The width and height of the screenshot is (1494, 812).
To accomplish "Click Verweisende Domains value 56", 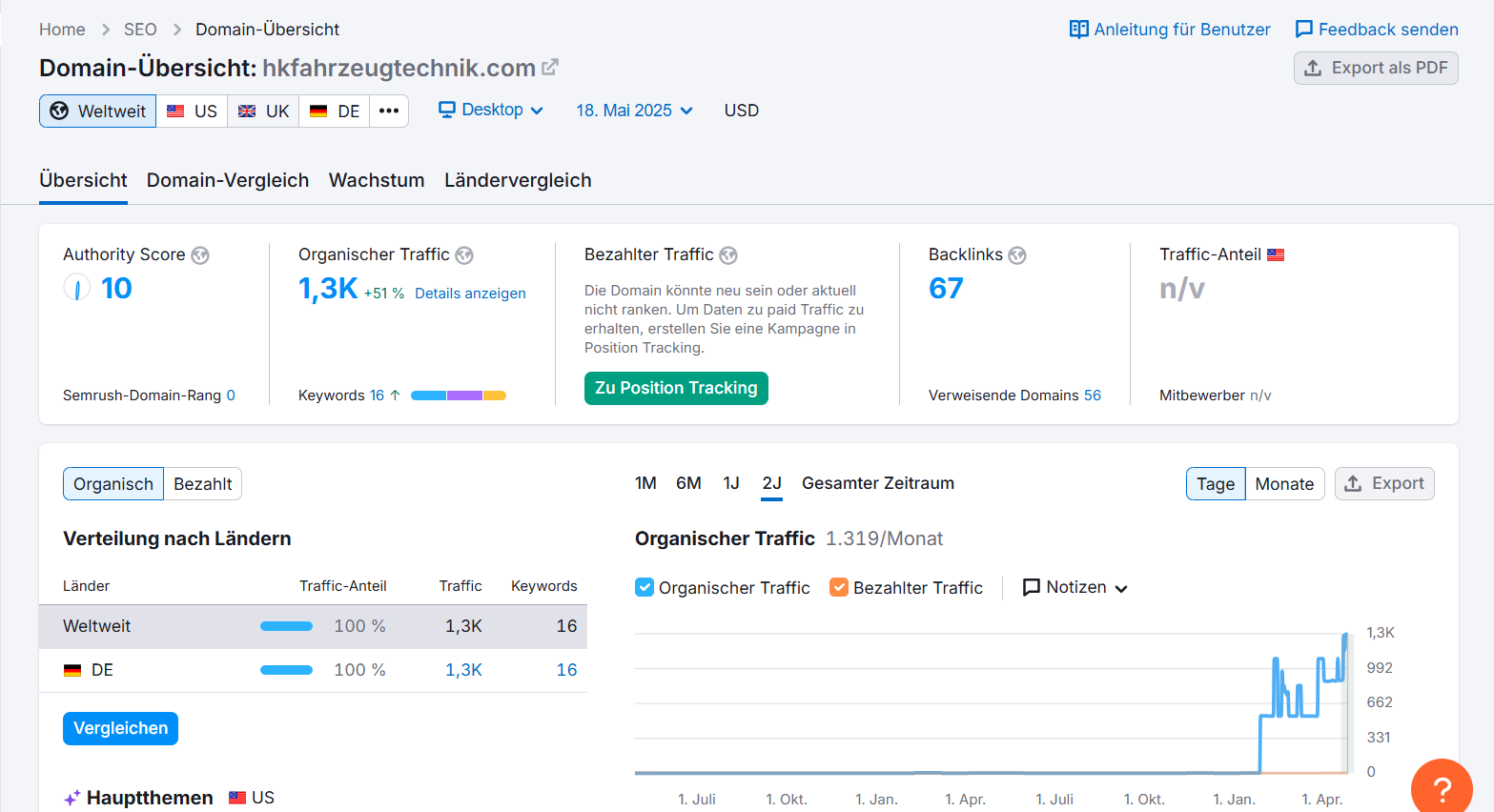I will (1092, 396).
